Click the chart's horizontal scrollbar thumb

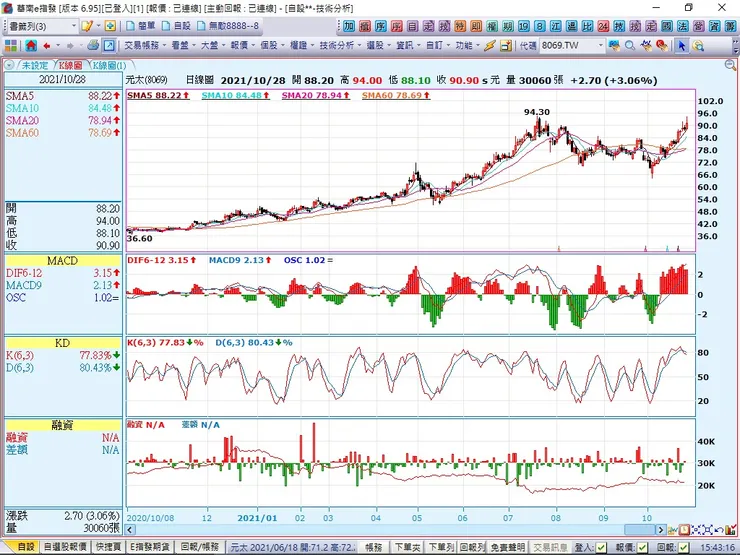coord(639,530)
